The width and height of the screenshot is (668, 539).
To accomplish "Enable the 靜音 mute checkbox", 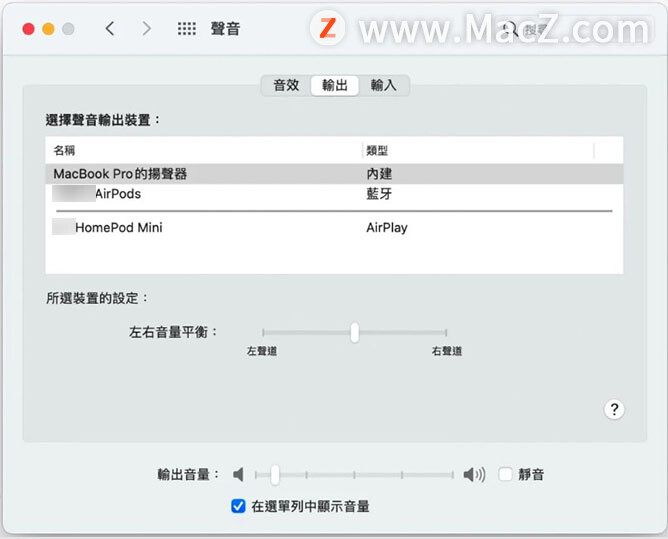I will coord(505,474).
